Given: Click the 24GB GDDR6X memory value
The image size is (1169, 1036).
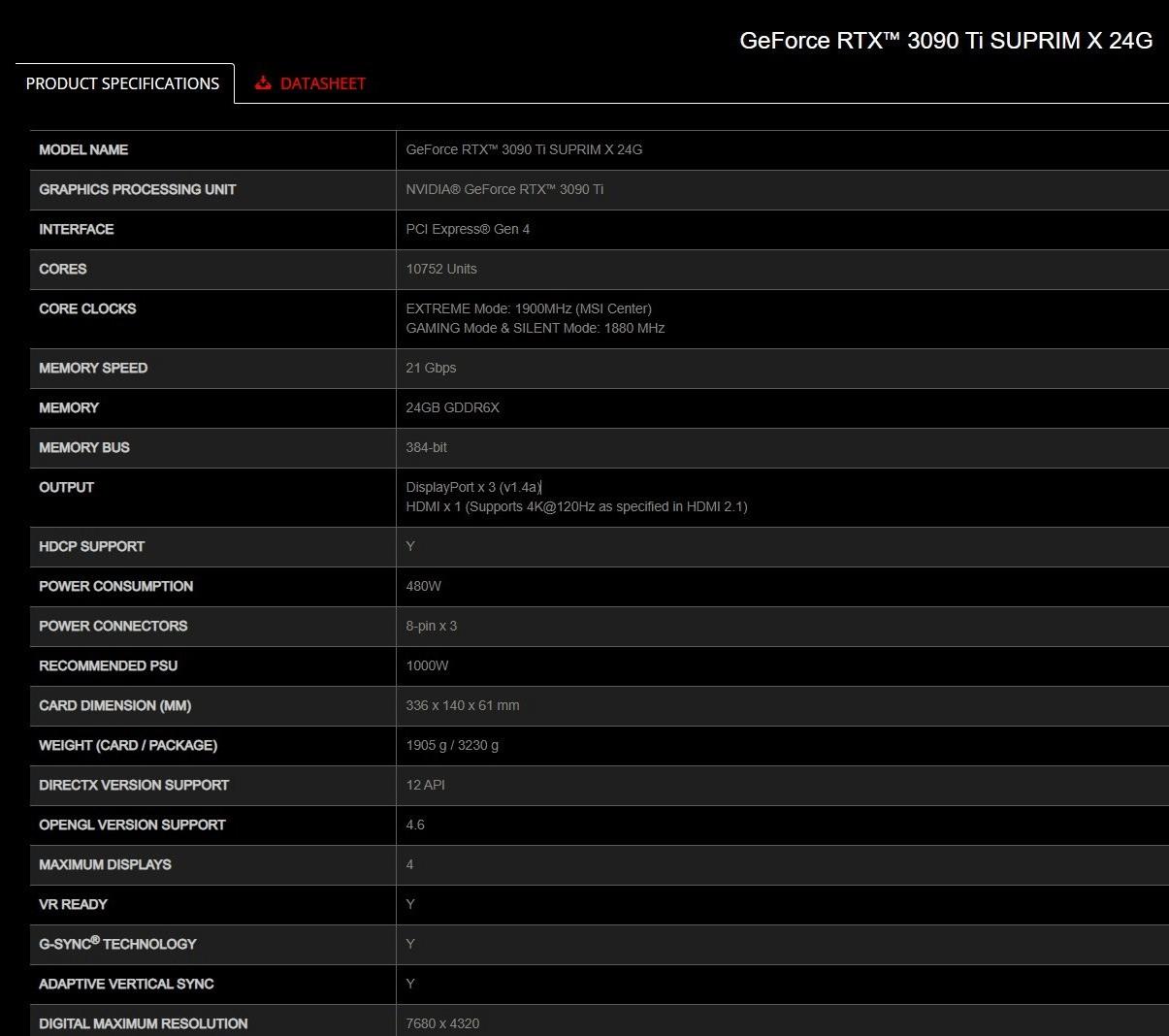Looking at the screenshot, I should tap(453, 407).
